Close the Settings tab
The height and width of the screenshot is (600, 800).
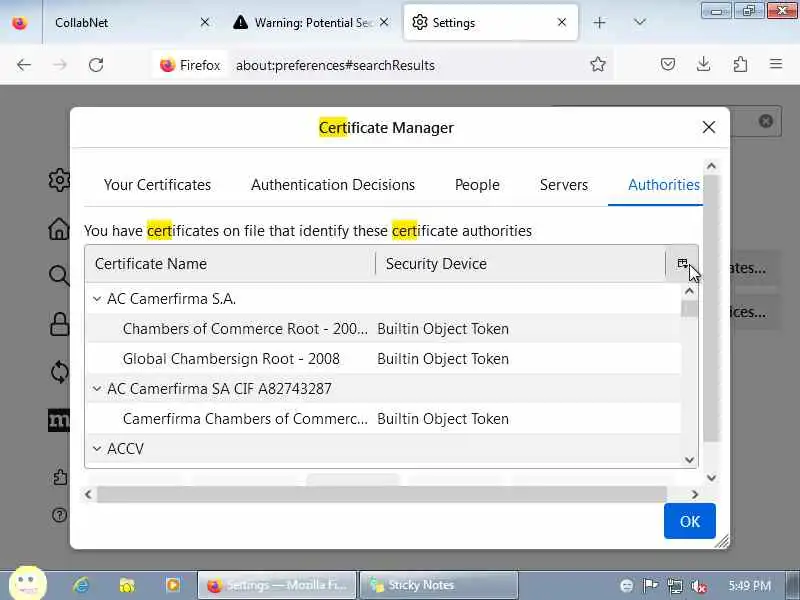click(x=562, y=22)
